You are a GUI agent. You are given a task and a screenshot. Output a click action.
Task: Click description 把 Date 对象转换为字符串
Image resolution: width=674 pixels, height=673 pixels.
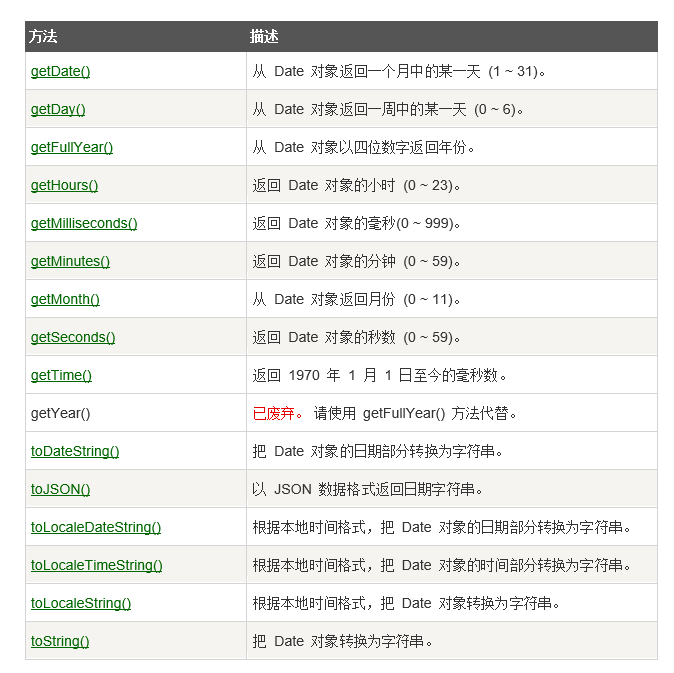pyautogui.click(x=343, y=641)
